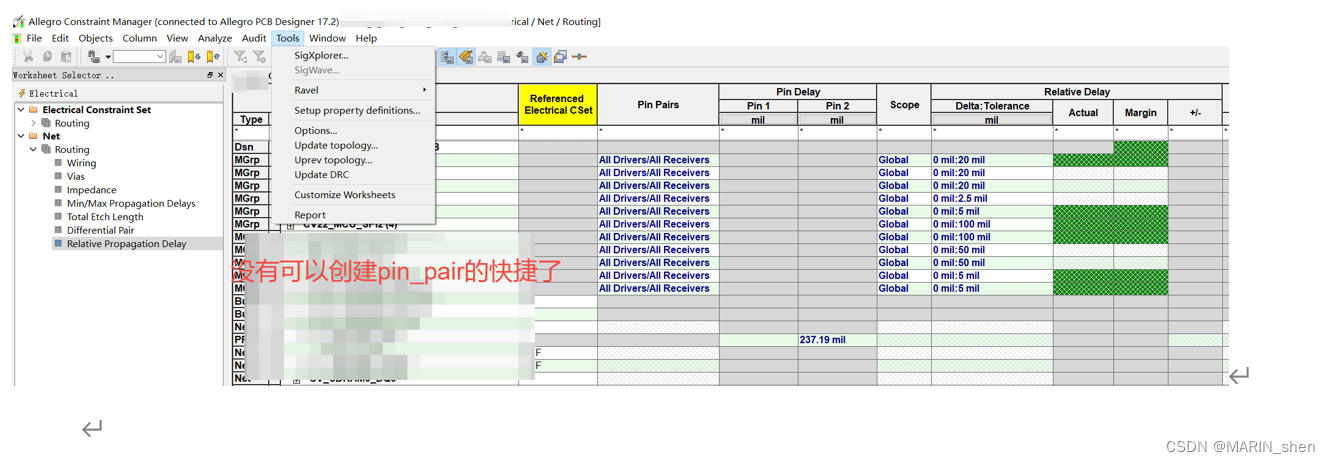Click the Actual column header
The image size is (1330, 463).
(1083, 112)
